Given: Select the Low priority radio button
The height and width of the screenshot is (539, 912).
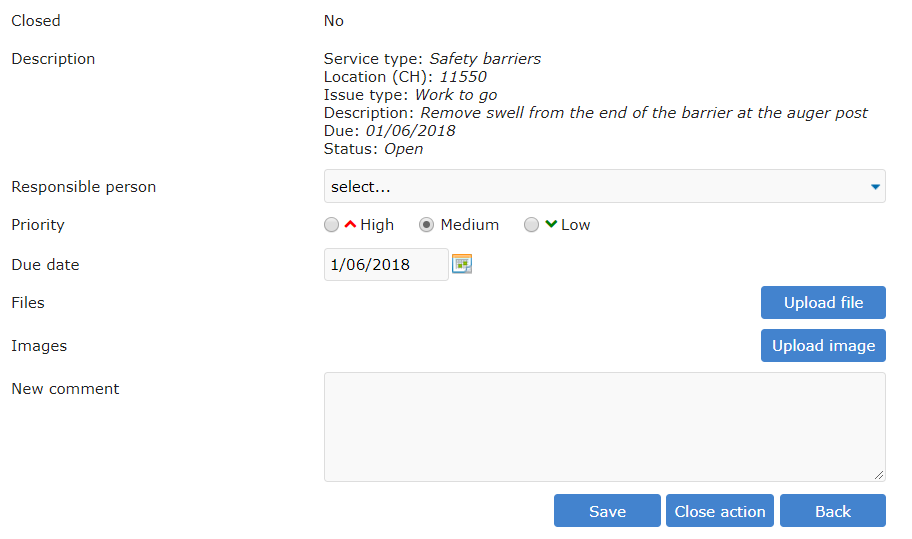Looking at the screenshot, I should coord(532,225).
